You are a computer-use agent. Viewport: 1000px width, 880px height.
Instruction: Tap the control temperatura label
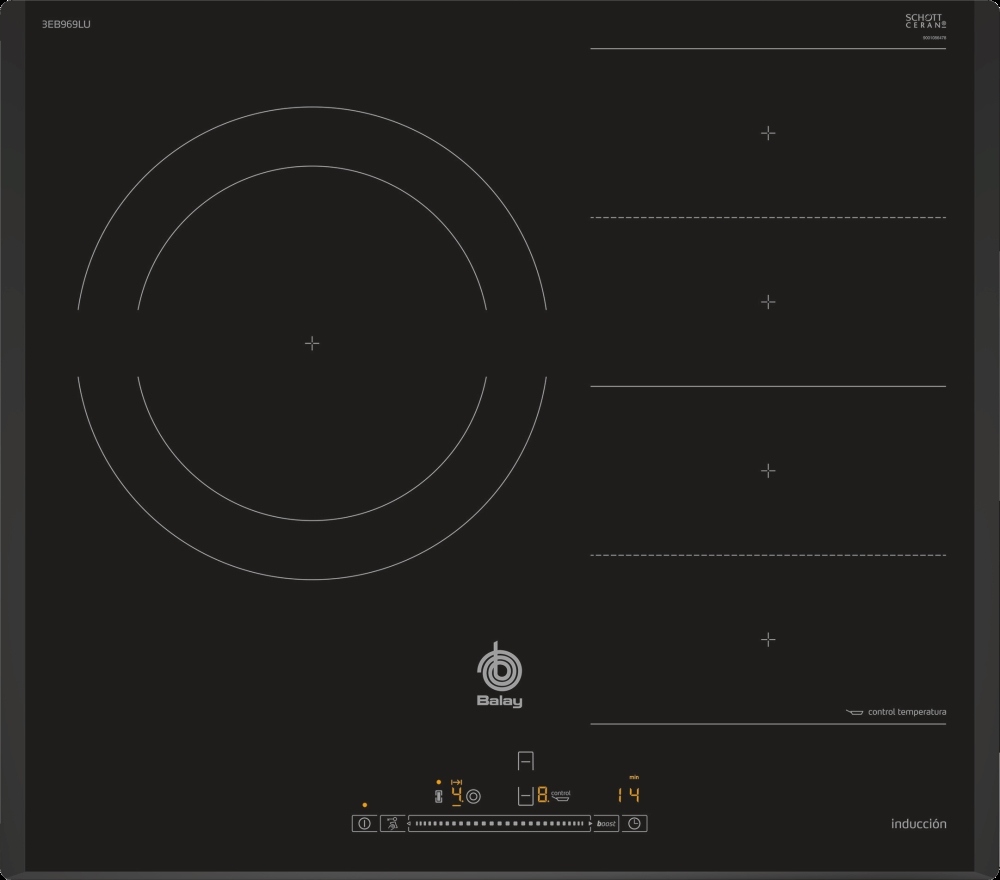point(906,712)
